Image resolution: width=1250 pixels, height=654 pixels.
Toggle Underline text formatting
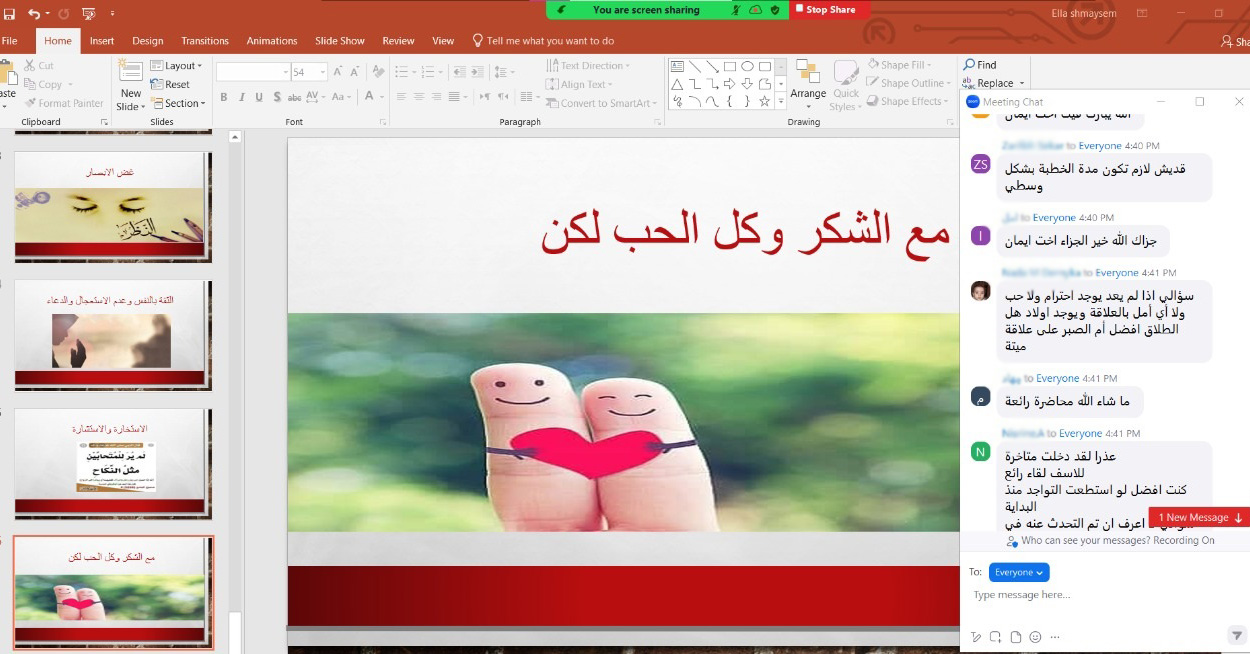pyautogui.click(x=259, y=97)
